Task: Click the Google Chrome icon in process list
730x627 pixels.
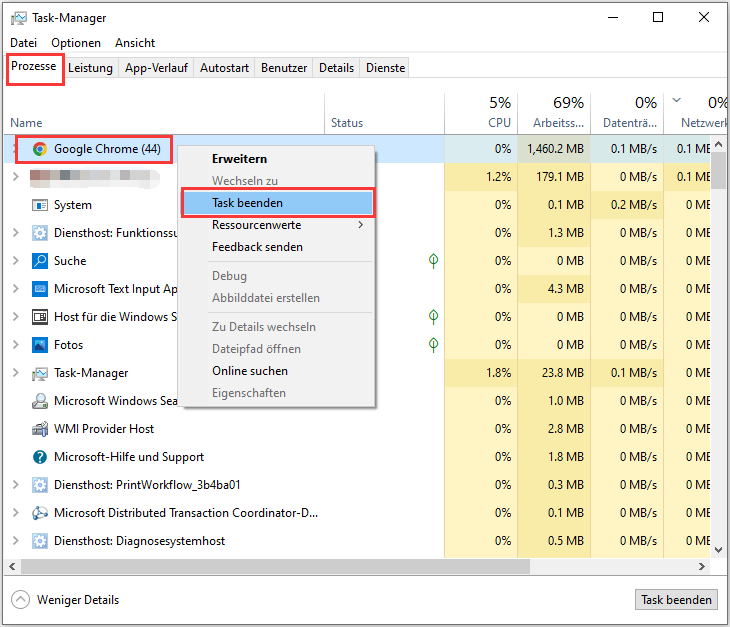Action: point(40,149)
